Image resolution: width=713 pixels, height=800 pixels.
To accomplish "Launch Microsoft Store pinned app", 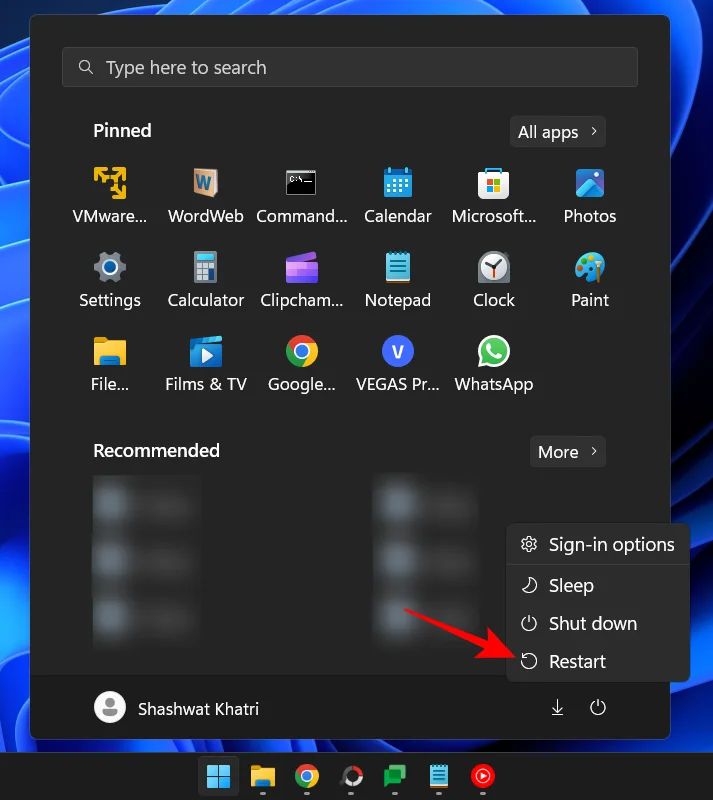I will (494, 195).
